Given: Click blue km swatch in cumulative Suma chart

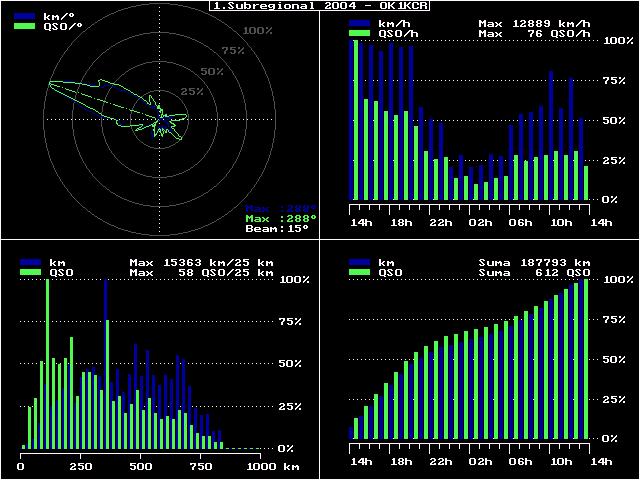Looking at the screenshot, I should (x=357, y=262).
